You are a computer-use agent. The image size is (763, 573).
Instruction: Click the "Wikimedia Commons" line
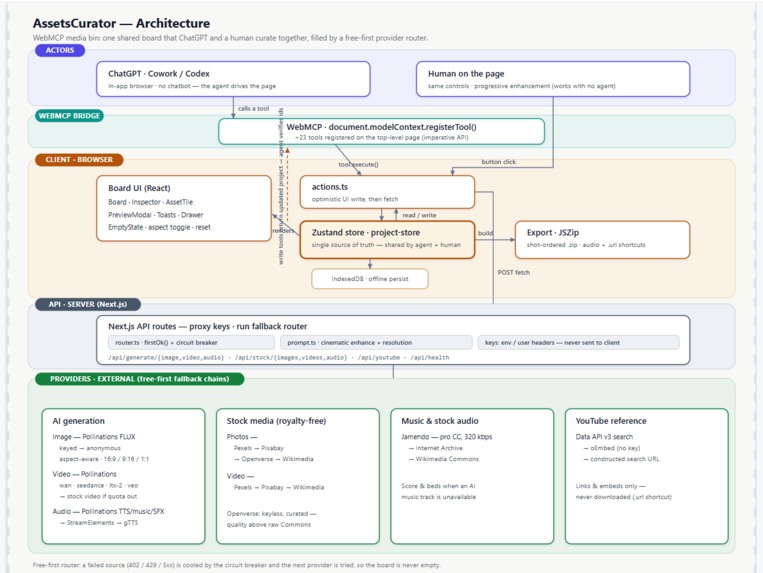[443, 459]
